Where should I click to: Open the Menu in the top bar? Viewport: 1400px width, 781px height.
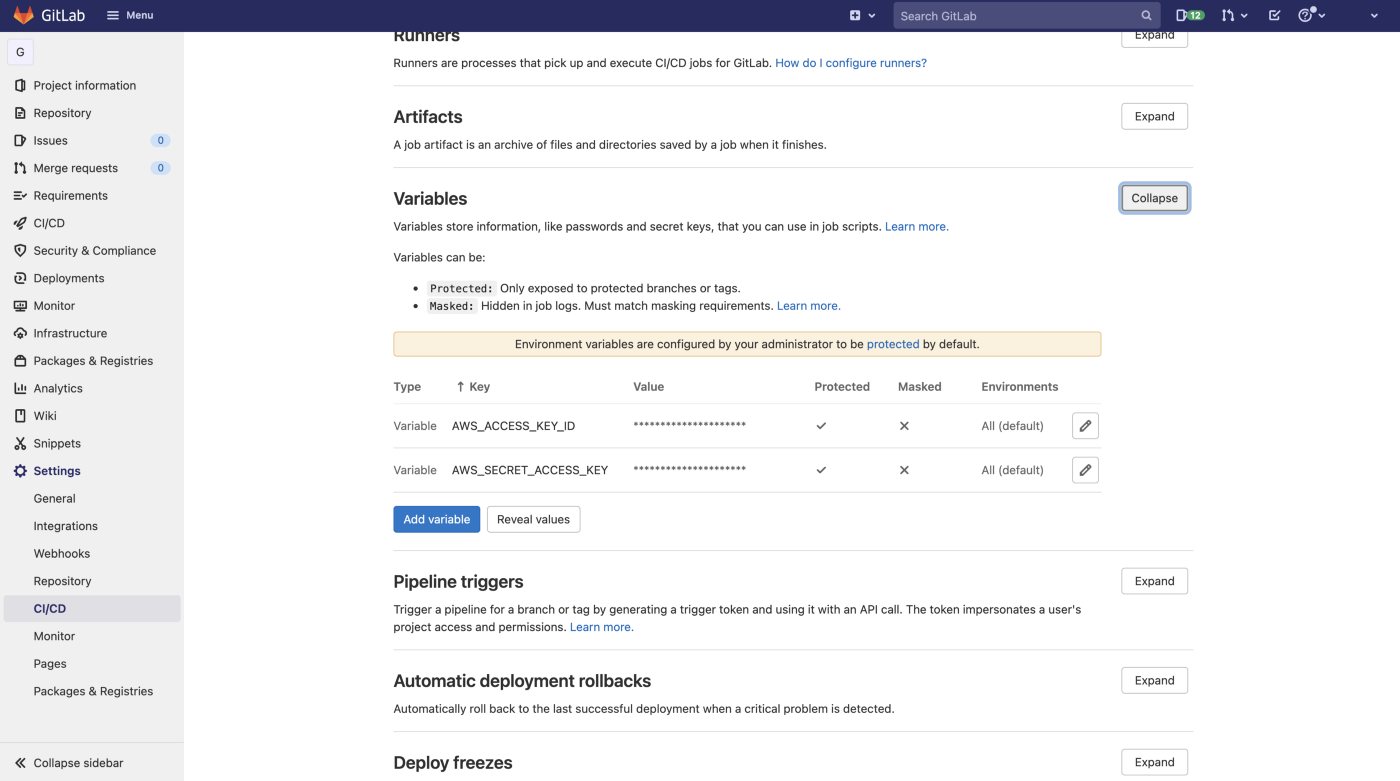coord(130,15)
